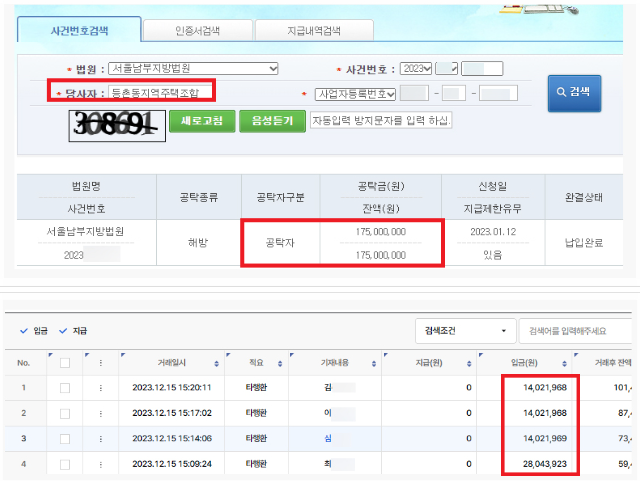Open the 지급내역검색 tab

(x=313, y=31)
